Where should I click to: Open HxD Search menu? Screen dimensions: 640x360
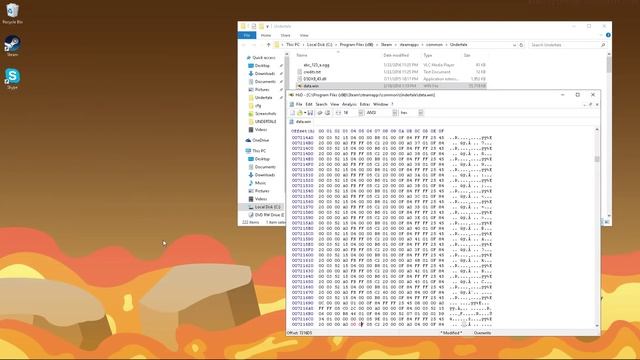tap(321, 104)
